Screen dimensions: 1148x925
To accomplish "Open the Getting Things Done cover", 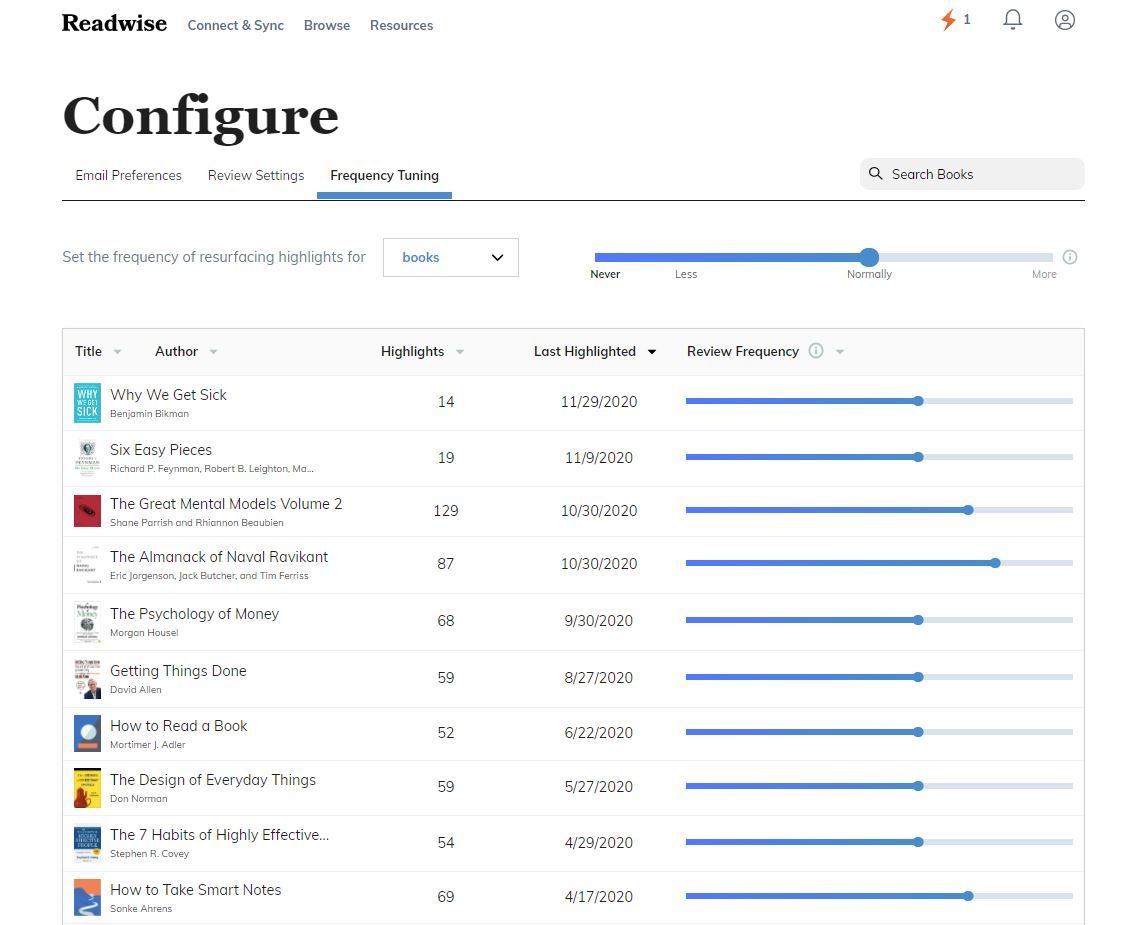I will pos(87,679).
